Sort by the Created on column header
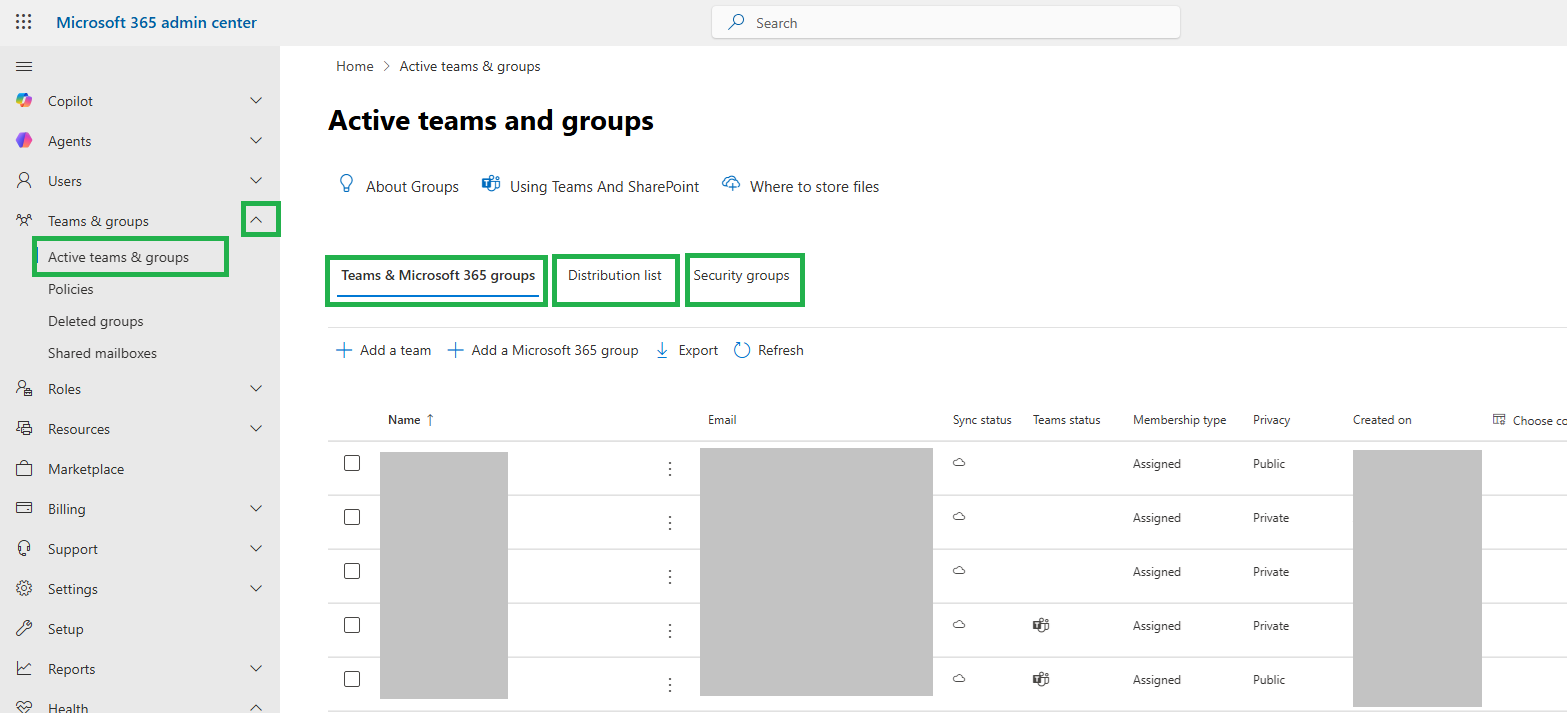Screen dimensions: 1567x713 click(1382, 420)
